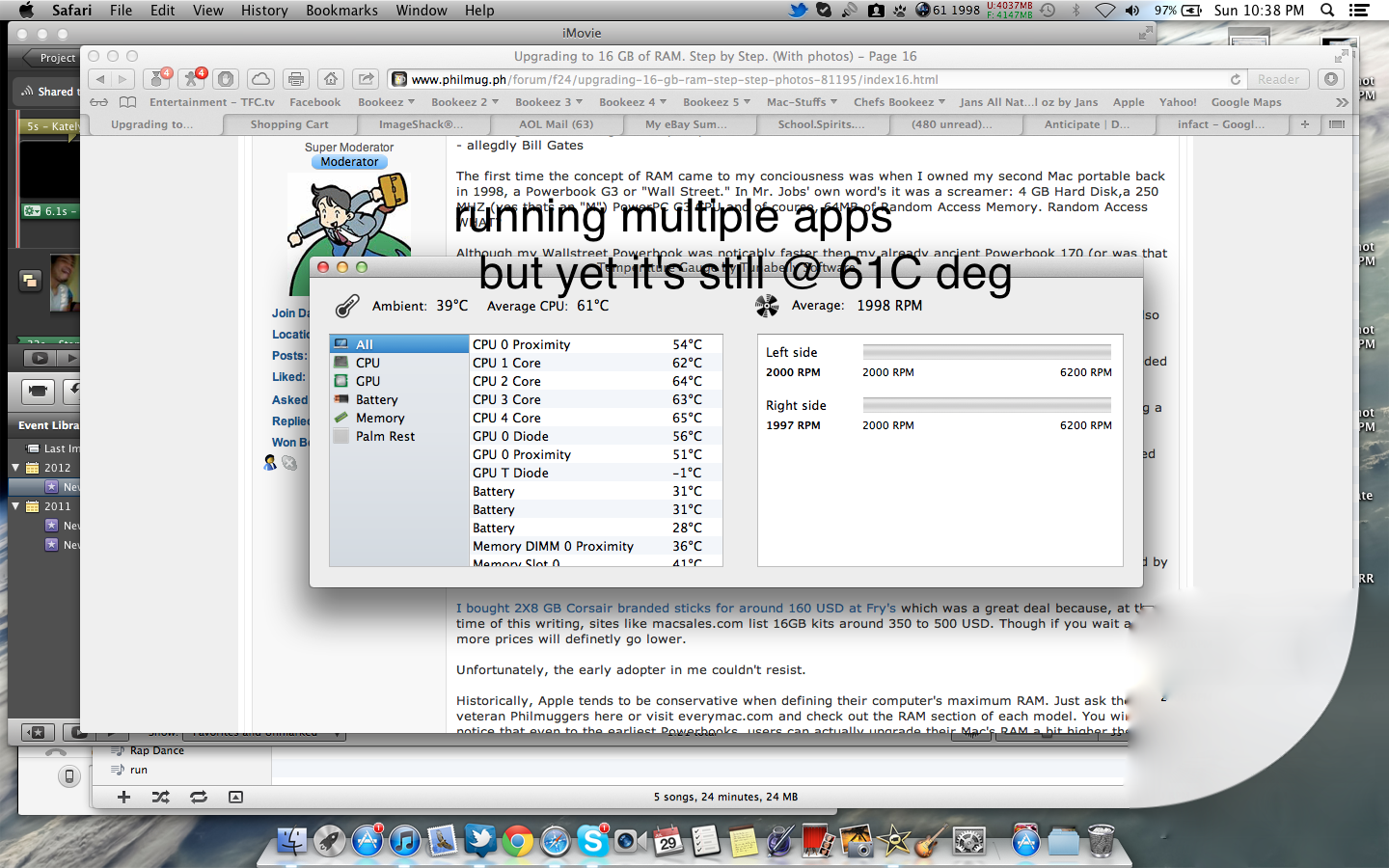Select the GPU sensor category
This screenshot has height=868, width=1389.
pos(398,381)
